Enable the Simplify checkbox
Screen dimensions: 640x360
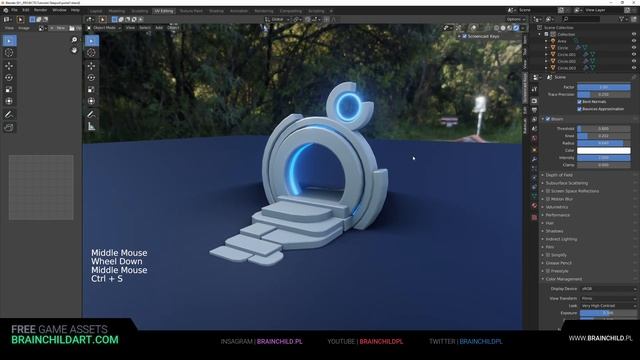coord(548,255)
